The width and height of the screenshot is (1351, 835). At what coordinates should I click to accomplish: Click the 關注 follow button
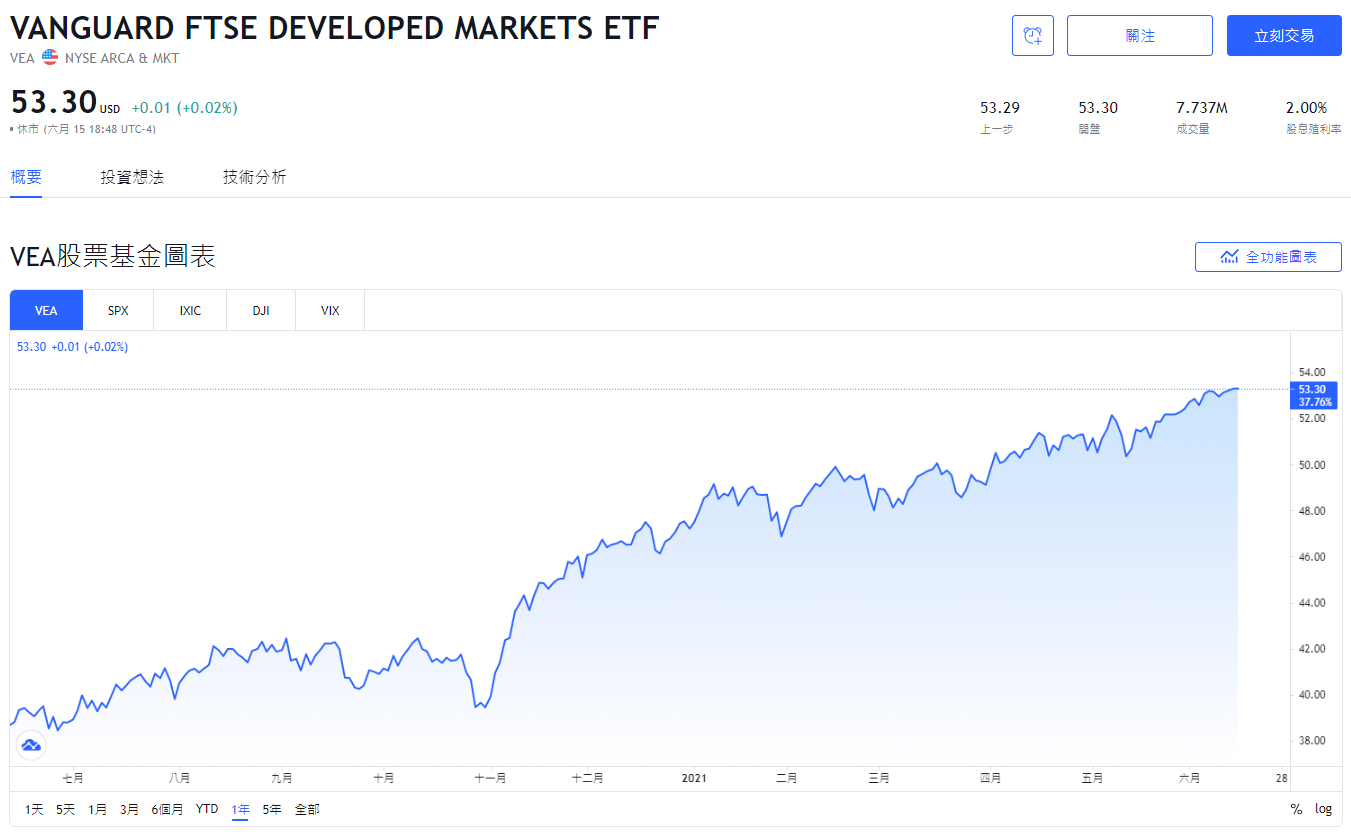pos(1140,36)
